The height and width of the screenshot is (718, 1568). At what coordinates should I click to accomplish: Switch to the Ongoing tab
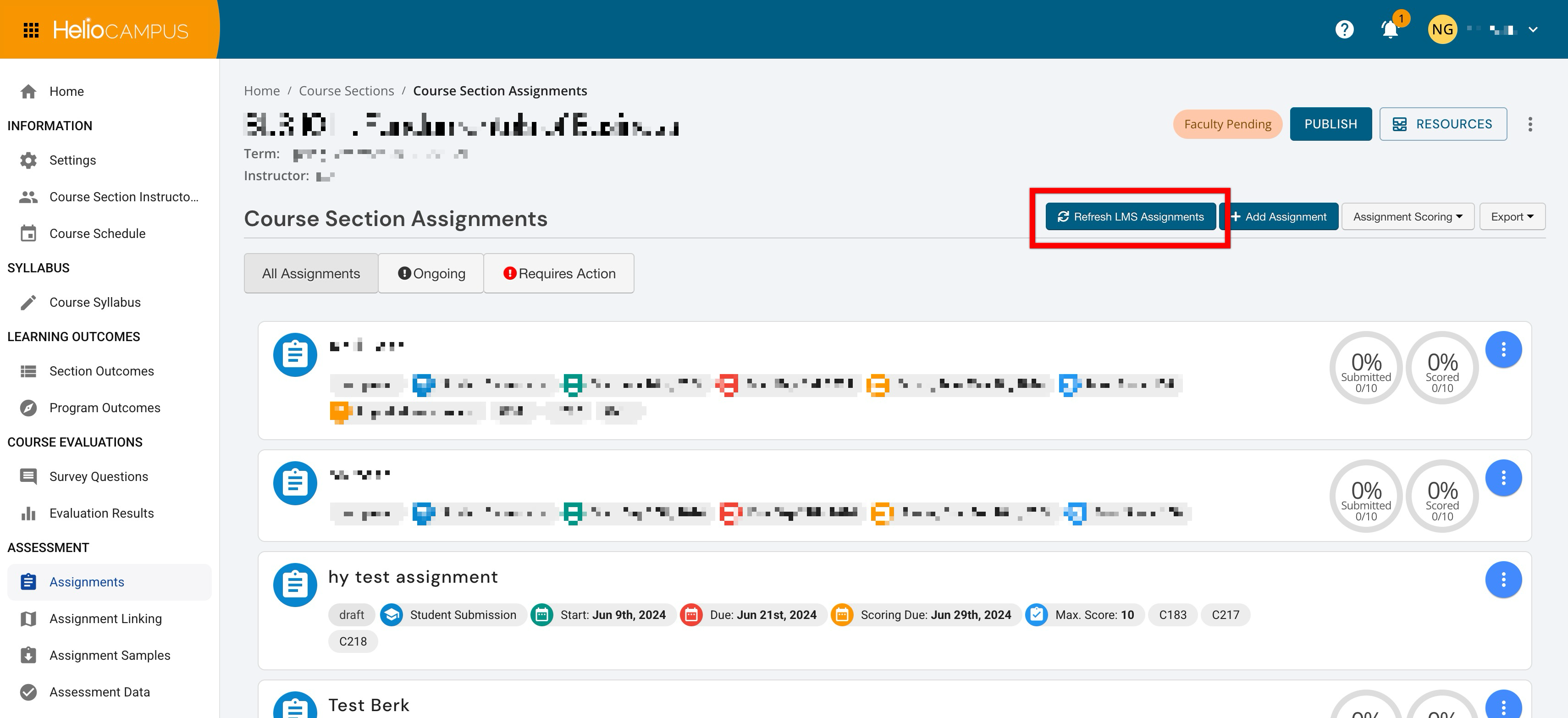coord(431,273)
